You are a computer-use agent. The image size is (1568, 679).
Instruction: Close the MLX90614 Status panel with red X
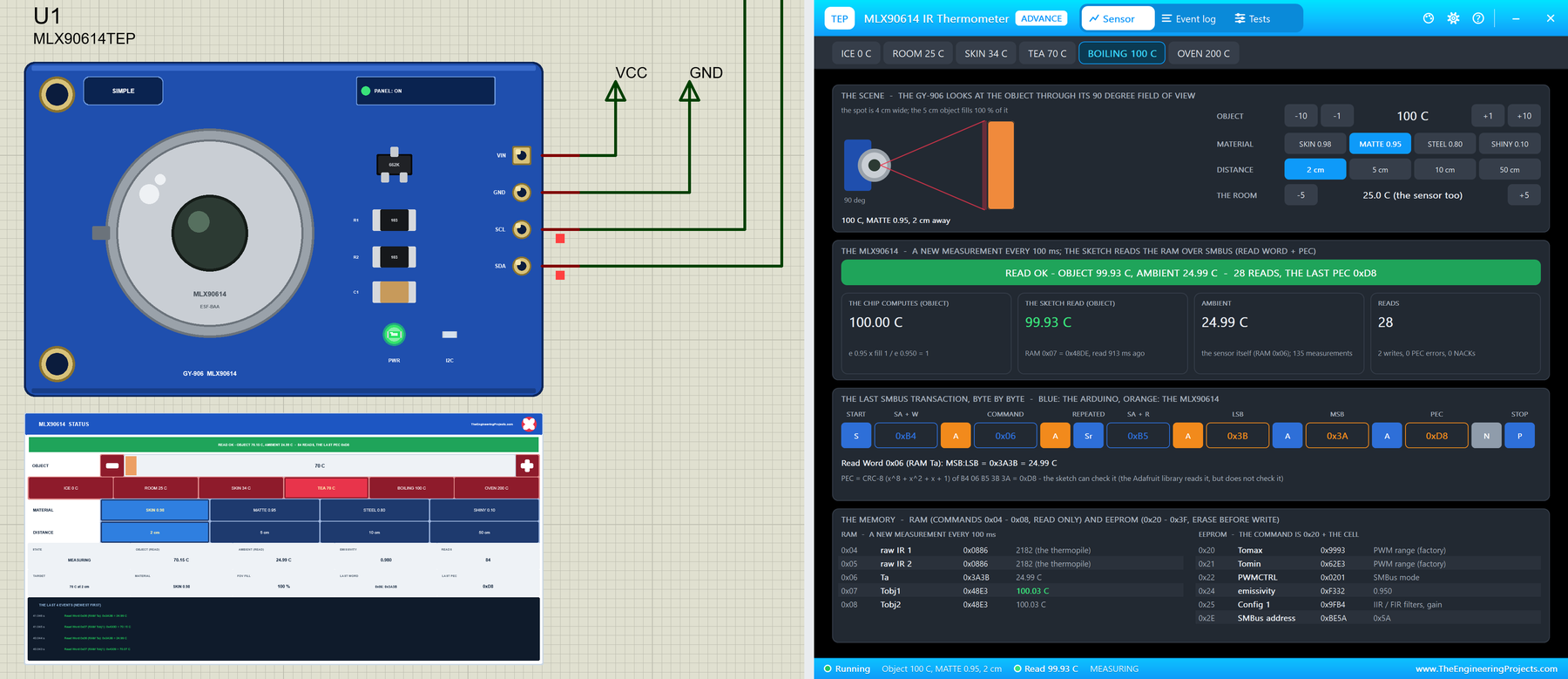[x=529, y=424]
